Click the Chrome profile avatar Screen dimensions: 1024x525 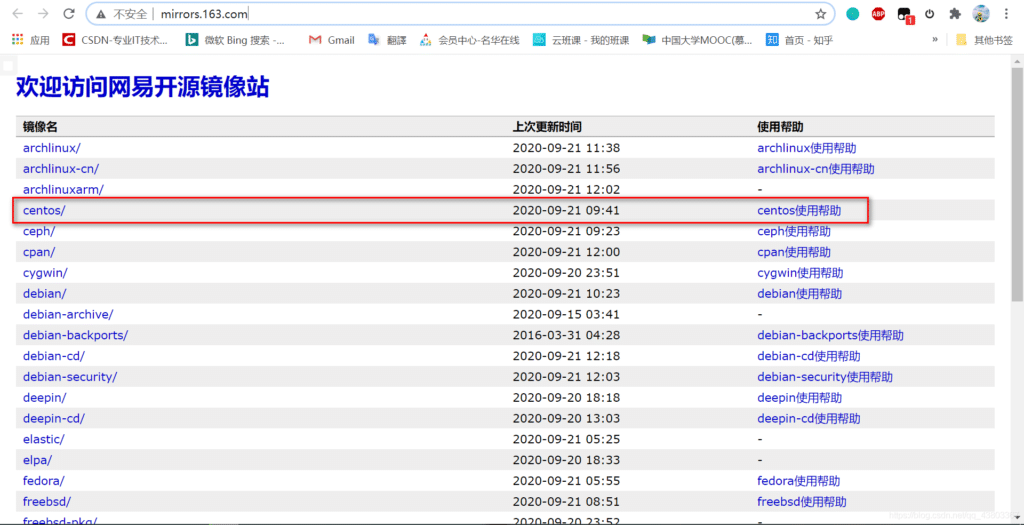981,14
